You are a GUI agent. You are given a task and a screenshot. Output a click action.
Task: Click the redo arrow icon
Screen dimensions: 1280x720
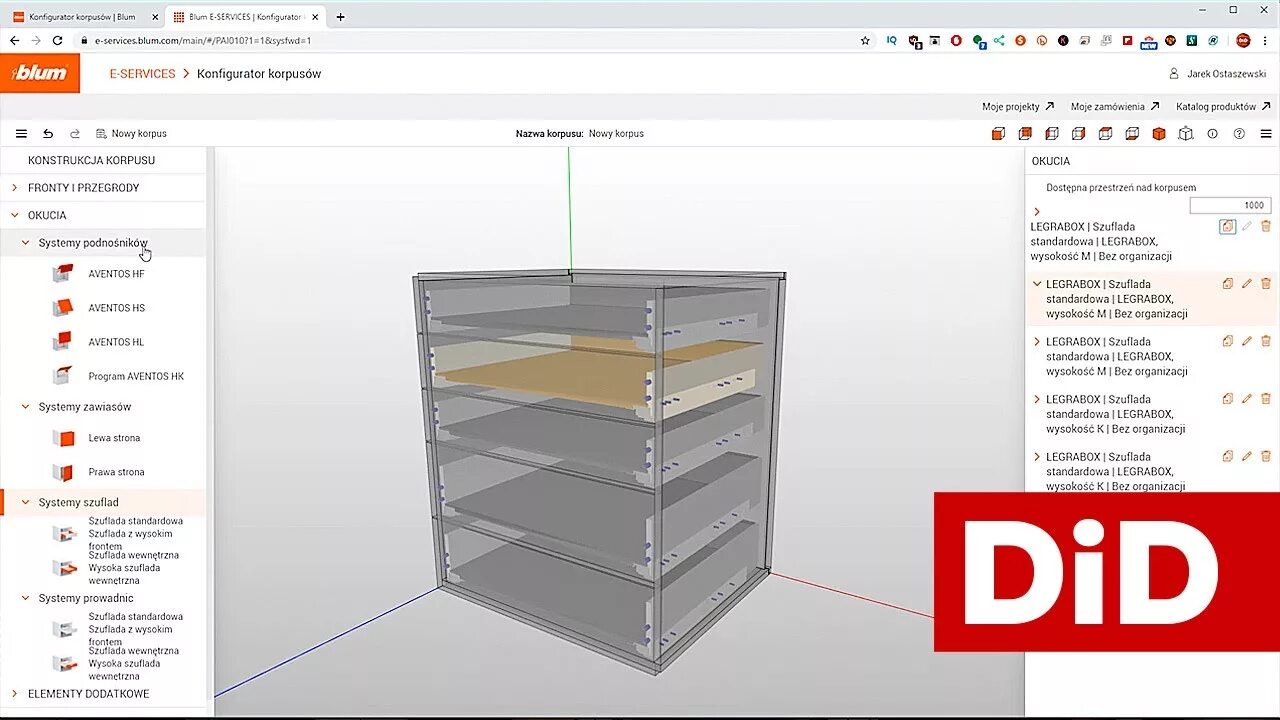coord(74,133)
